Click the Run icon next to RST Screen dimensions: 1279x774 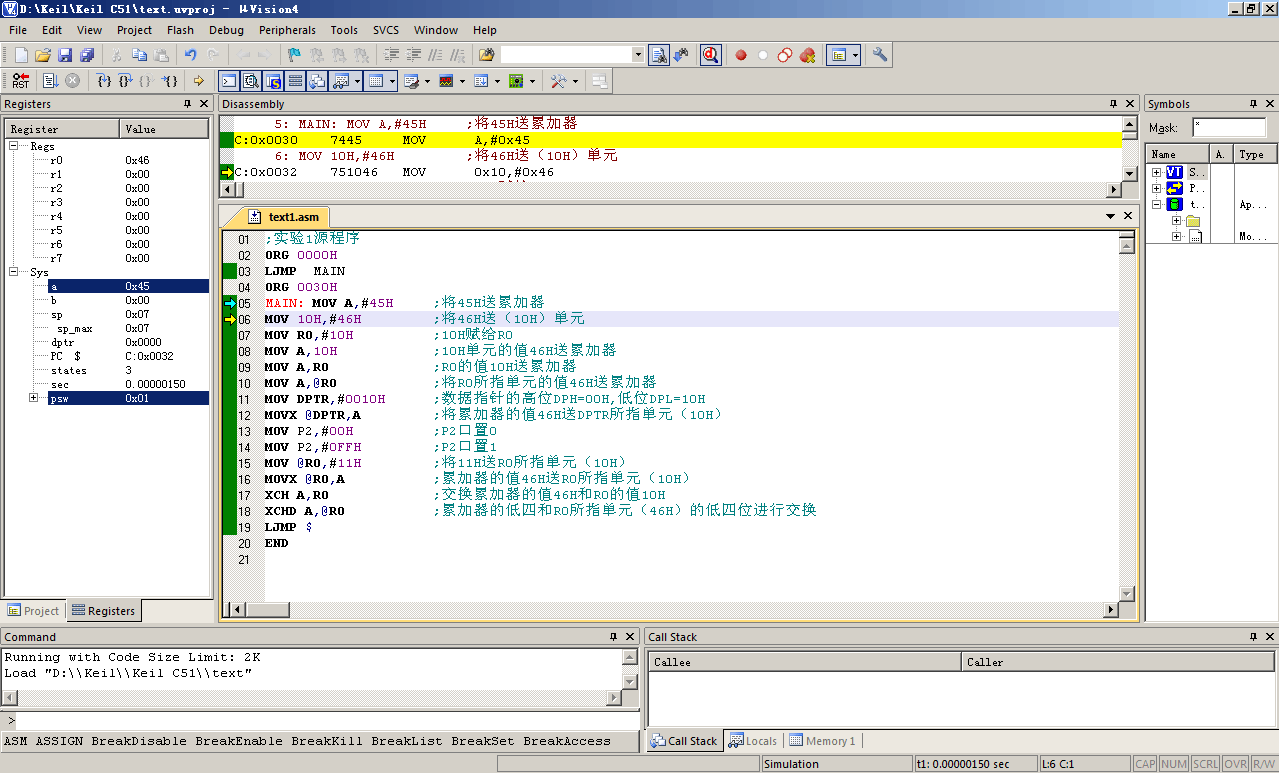[x=50, y=81]
